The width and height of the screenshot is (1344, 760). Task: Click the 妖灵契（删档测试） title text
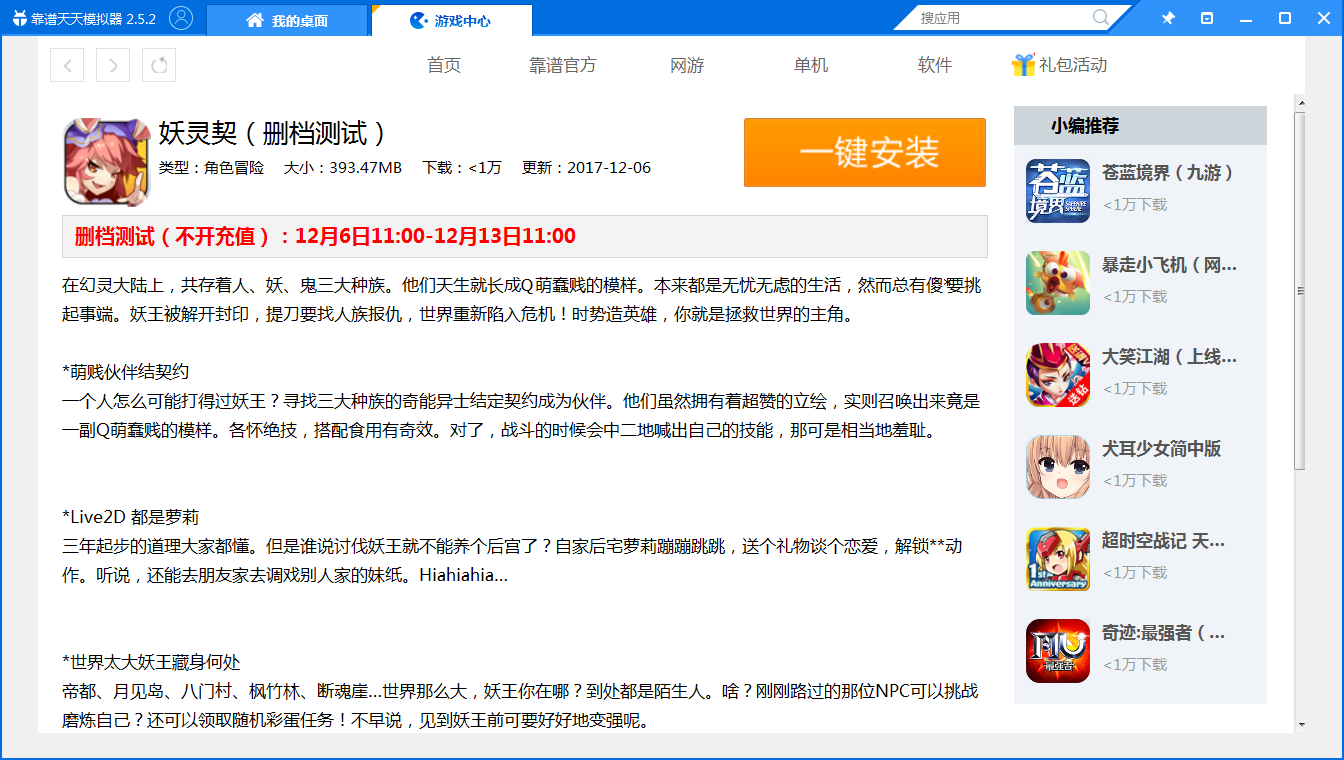pos(272,133)
